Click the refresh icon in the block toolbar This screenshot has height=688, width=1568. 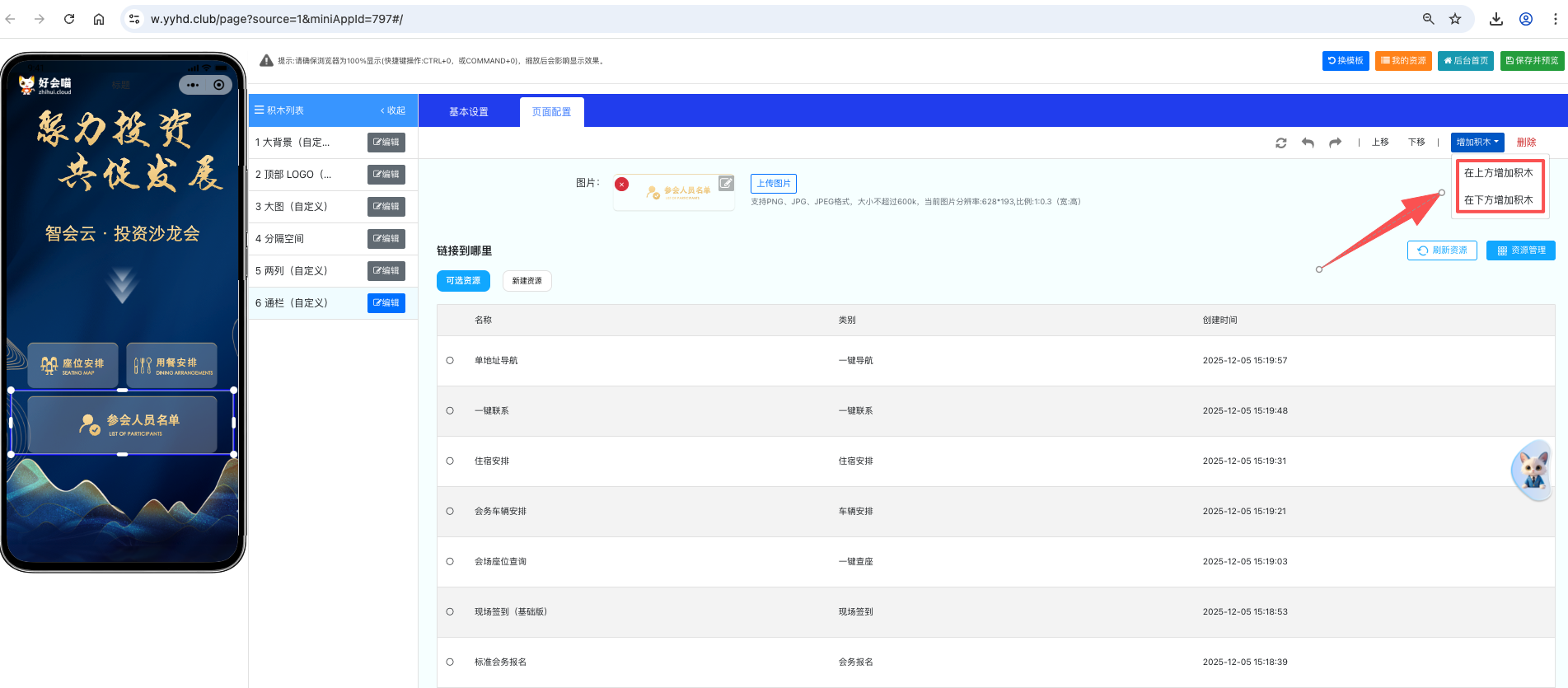(1280, 143)
